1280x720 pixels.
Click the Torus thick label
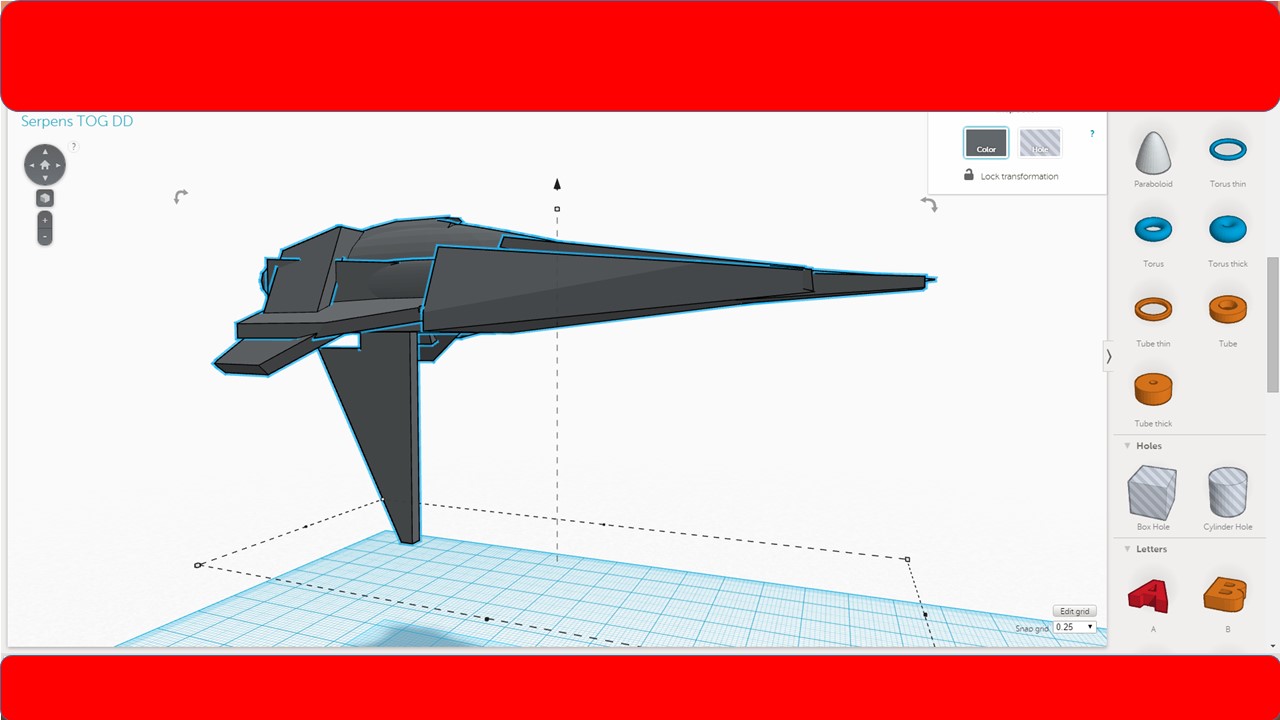coord(1228,264)
